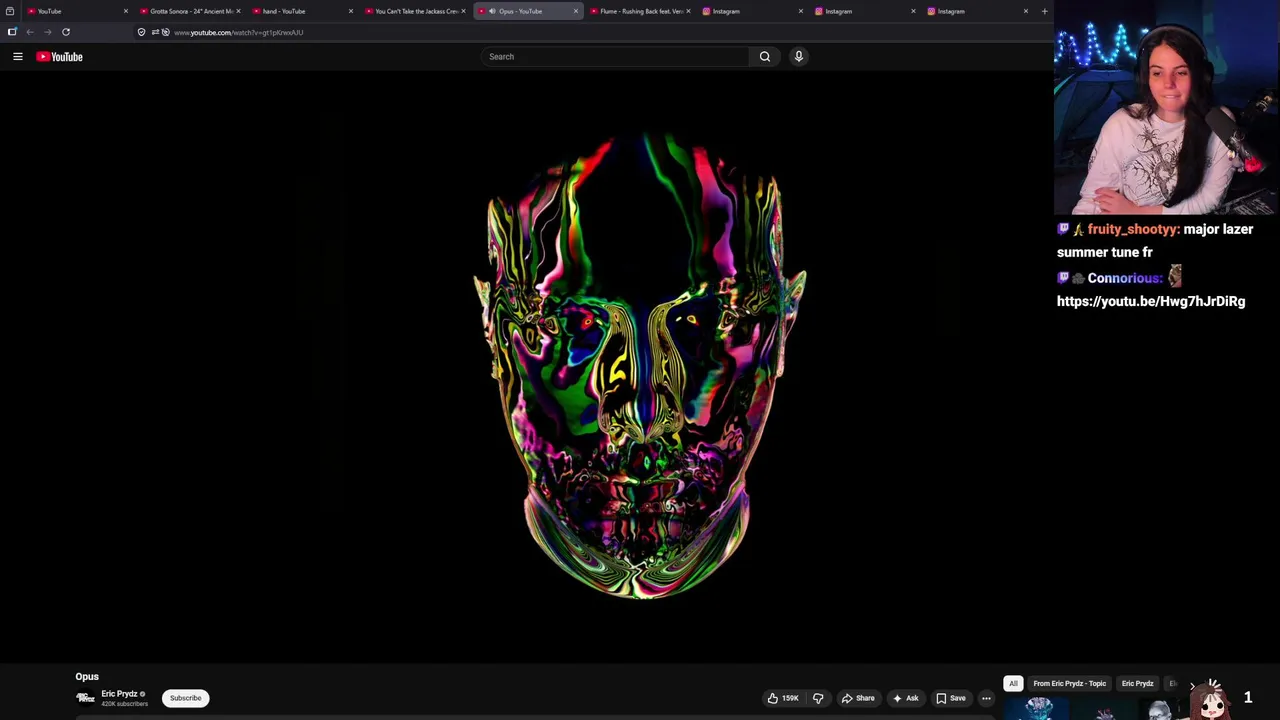Like the Opus video

click(783, 698)
